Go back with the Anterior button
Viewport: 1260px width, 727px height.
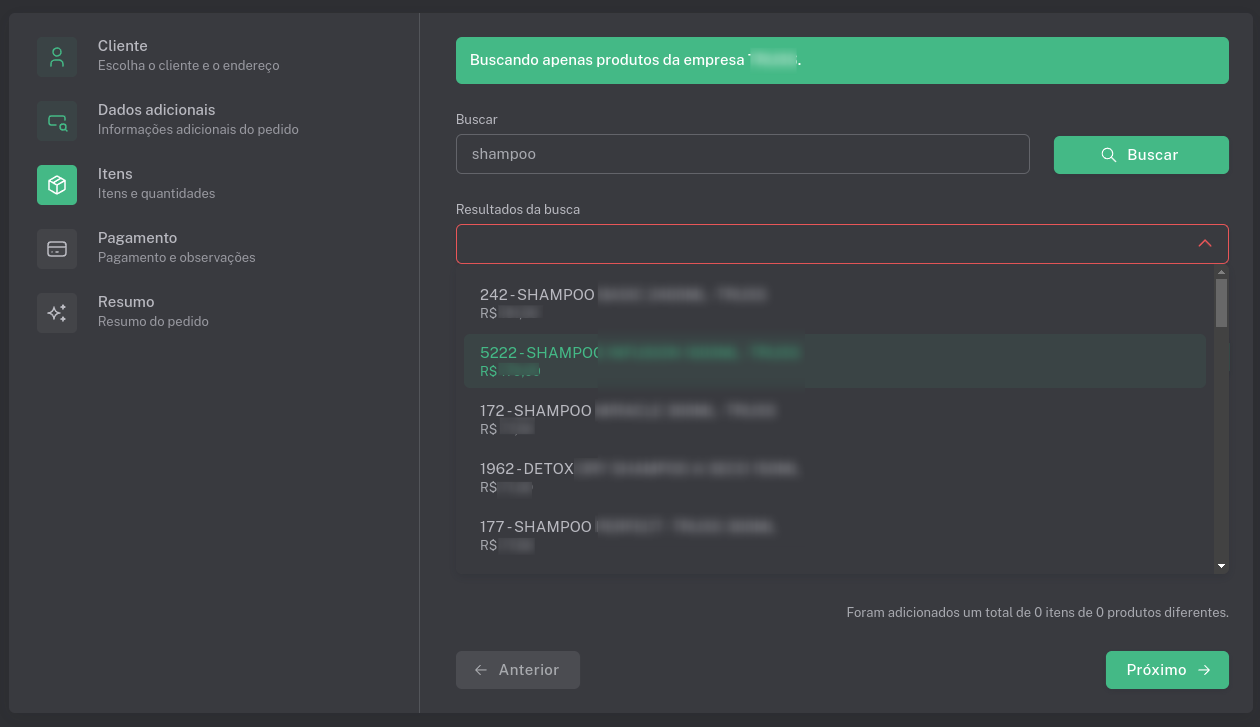[518, 670]
